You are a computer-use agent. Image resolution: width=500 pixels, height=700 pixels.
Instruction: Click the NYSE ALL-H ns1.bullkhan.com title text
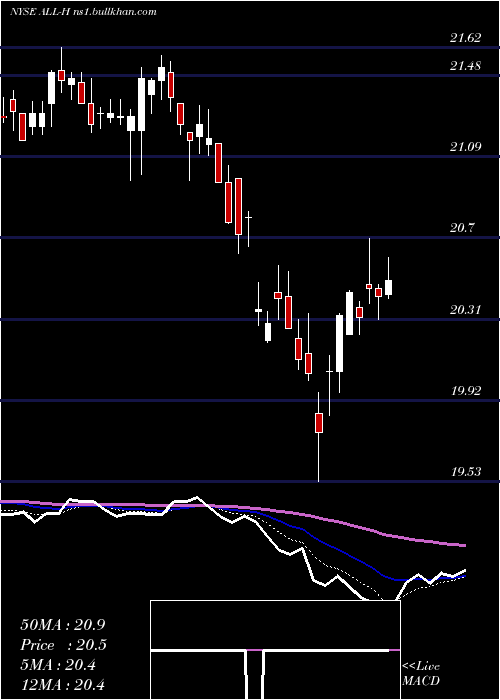[83, 12]
